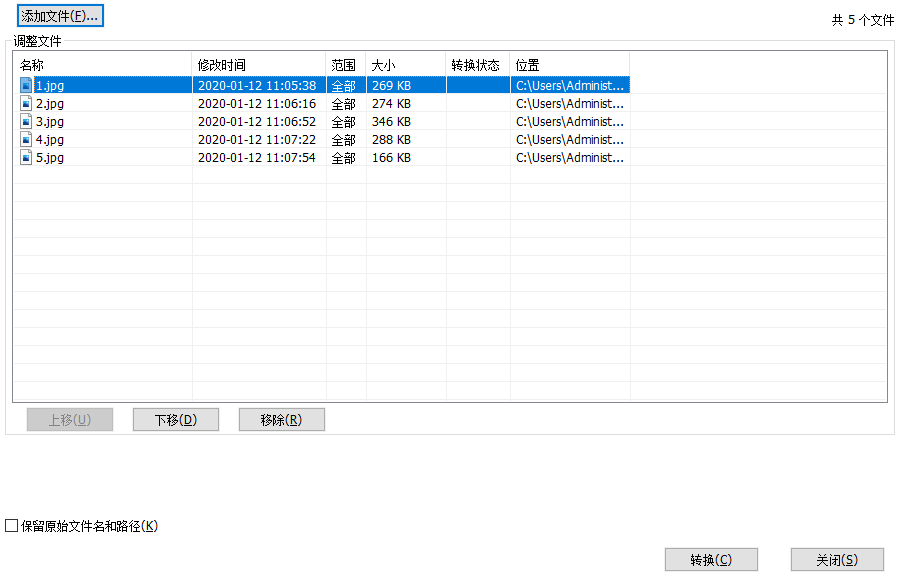Click the file icon beside 1.jpg

coord(25,85)
